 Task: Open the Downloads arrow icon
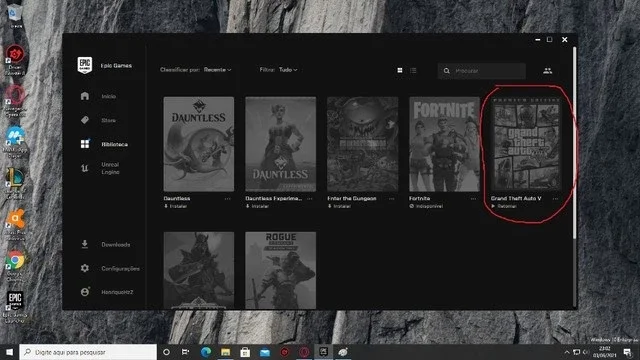85,244
